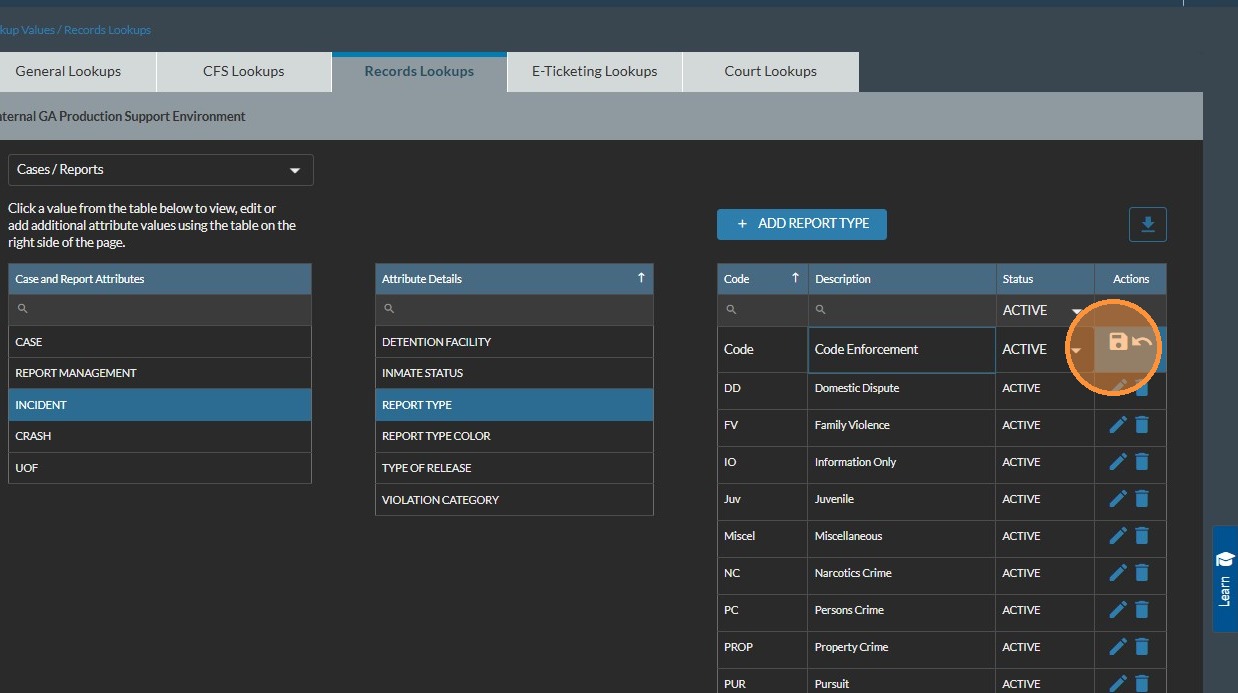
Task: Edit the Family Violence row with pencil icon
Action: click(x=1118, y=425)
